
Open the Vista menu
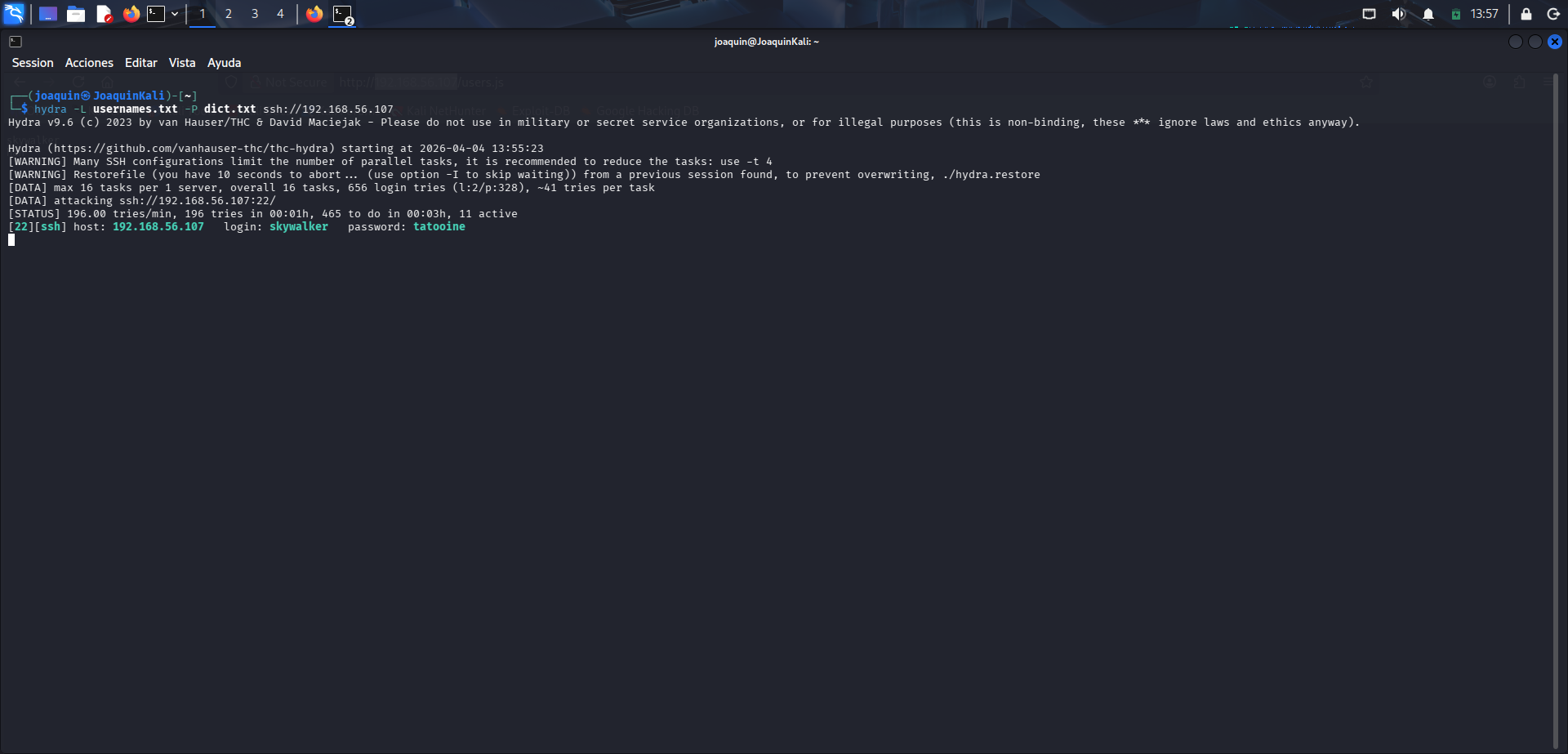(181, 62)
